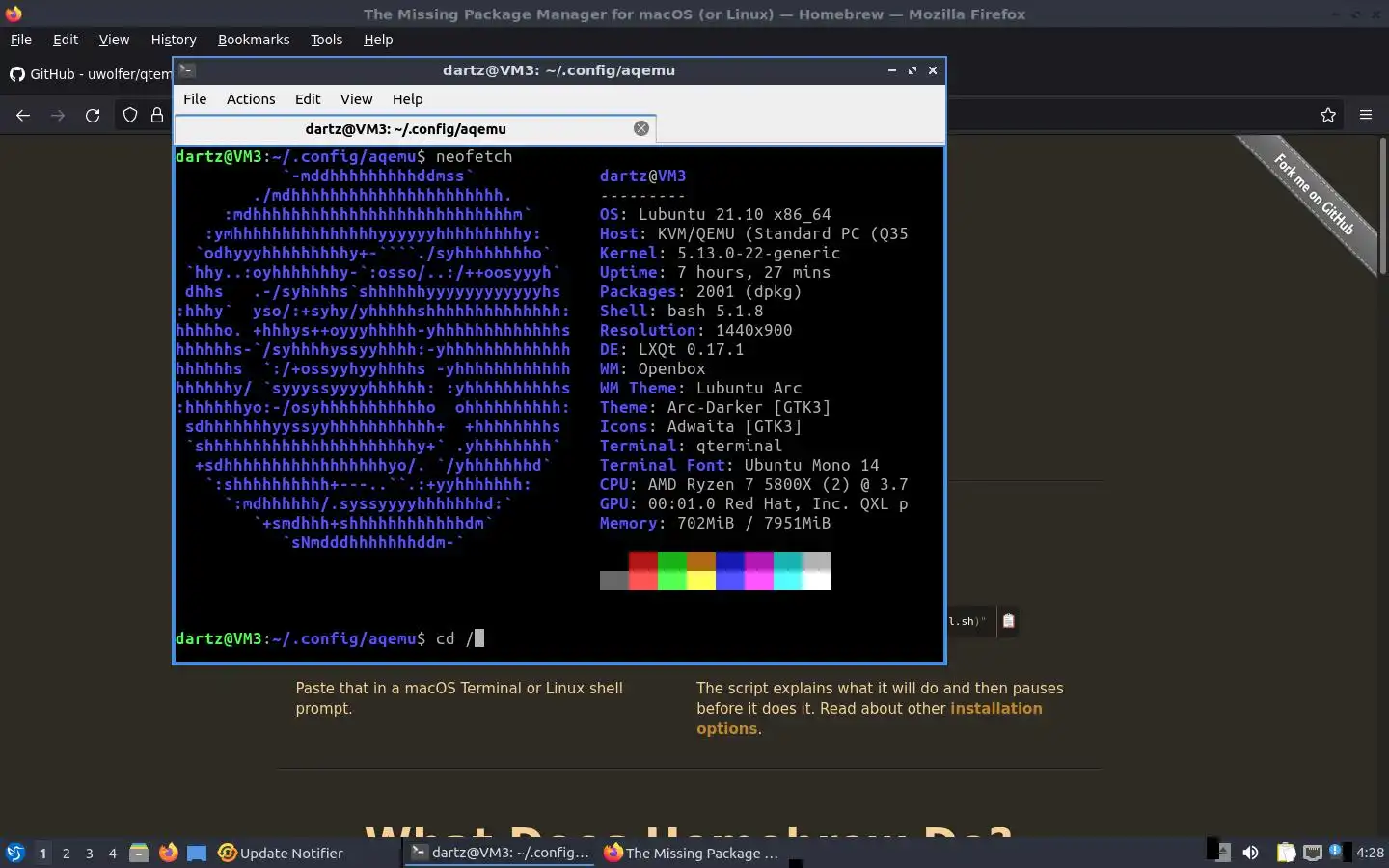Open the Lubuntu start menu
The width and height of the screenshot is (1389, 868).
[x=15, y=853]
